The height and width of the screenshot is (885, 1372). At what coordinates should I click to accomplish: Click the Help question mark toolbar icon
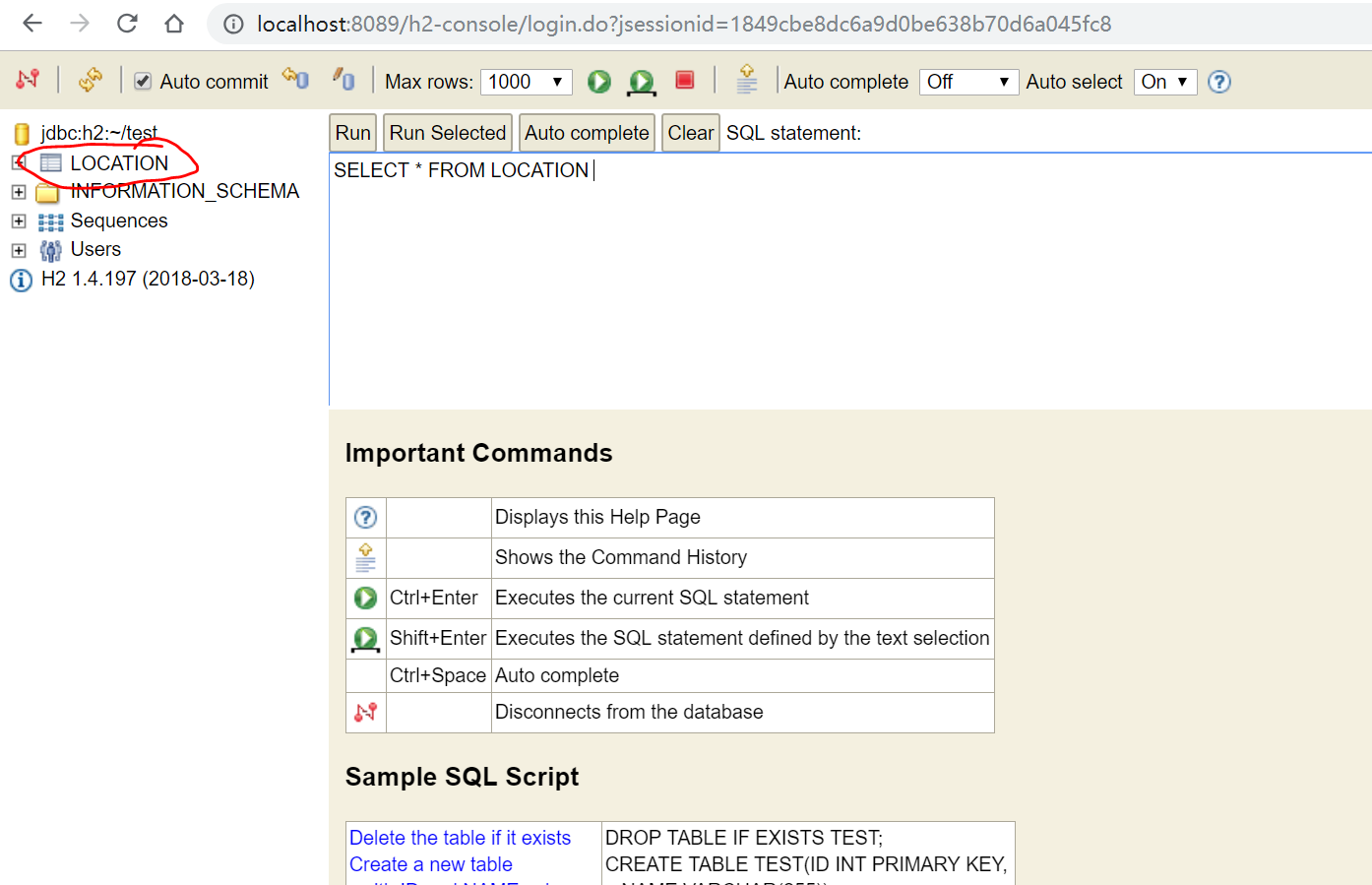1219,82
